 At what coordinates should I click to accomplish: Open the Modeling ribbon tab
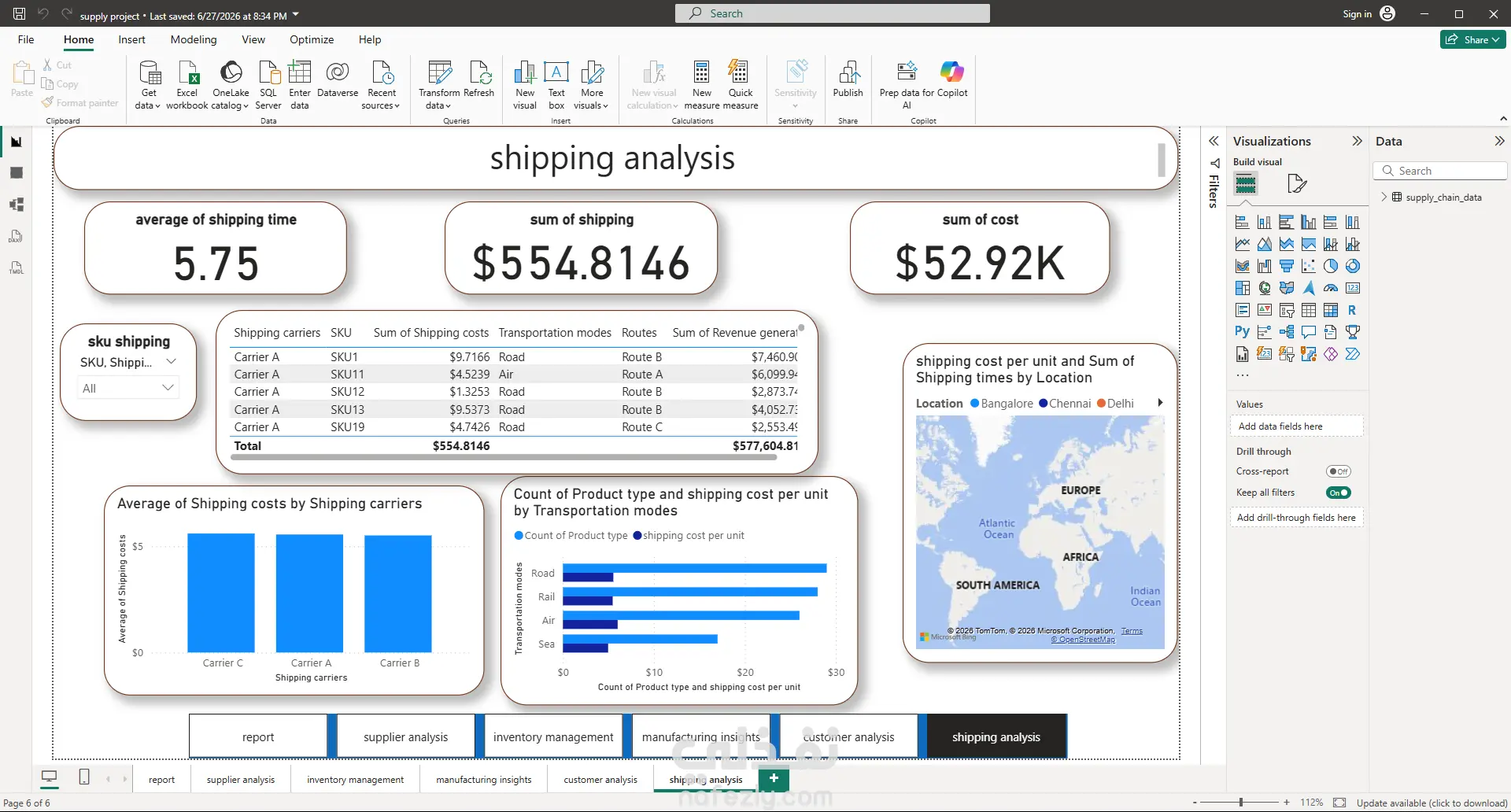click(194, 39)
